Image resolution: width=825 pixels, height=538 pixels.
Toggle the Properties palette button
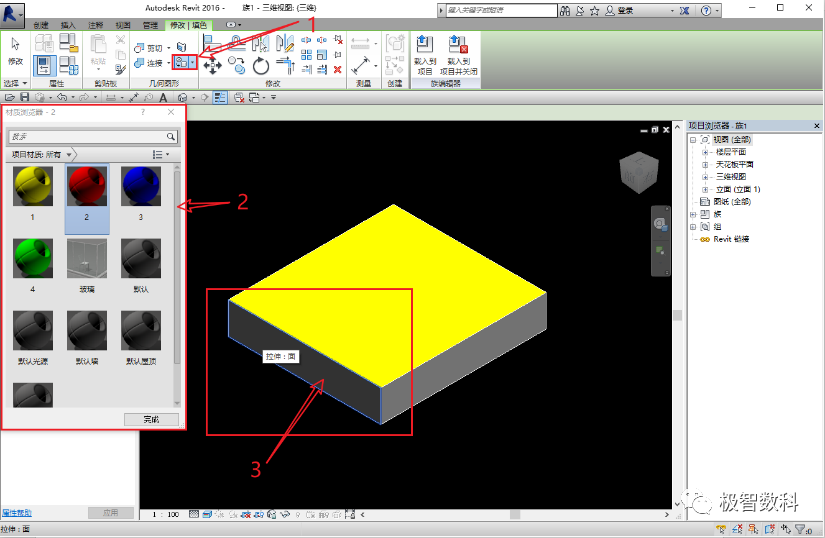(x=44, y=67)
